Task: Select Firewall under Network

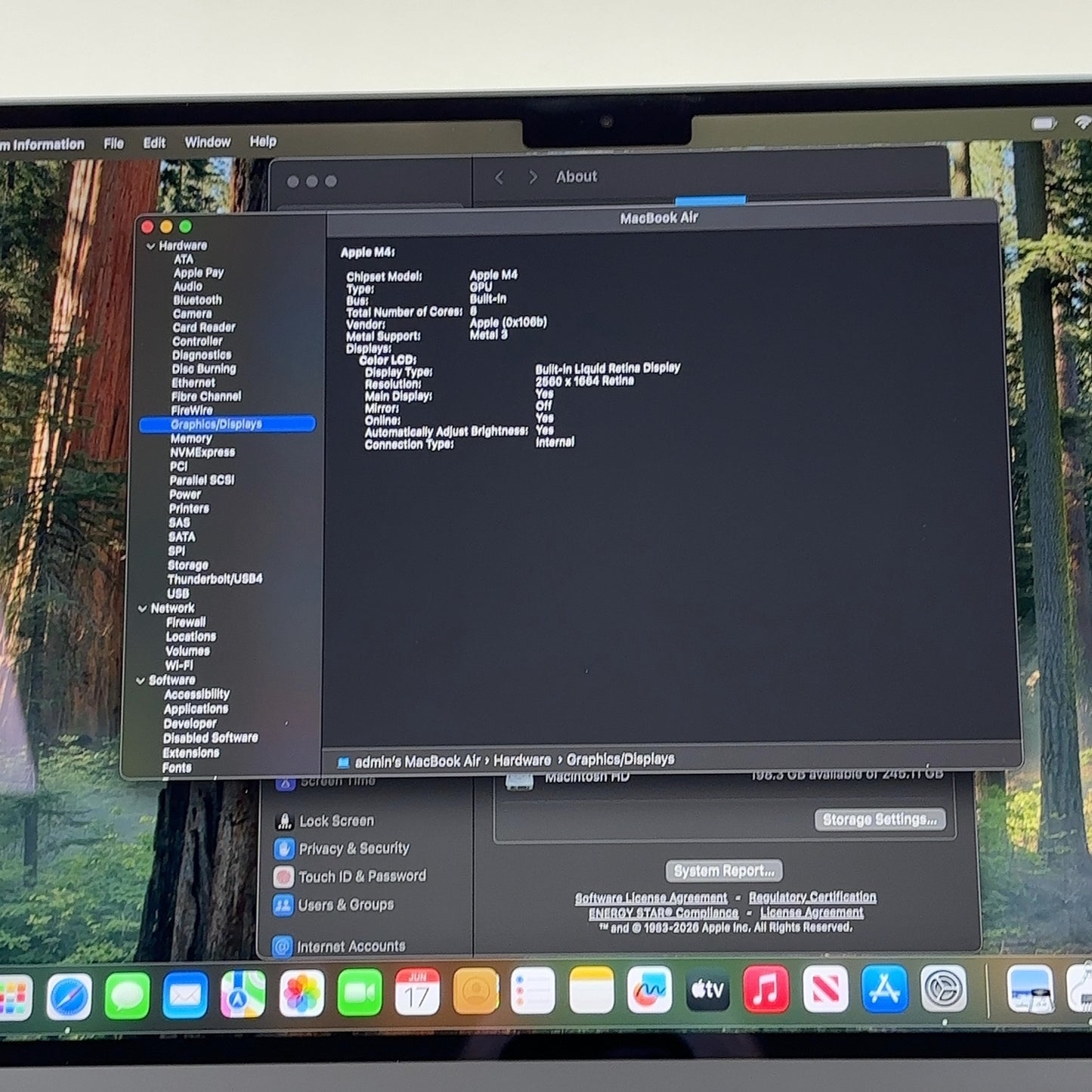Action: 186,623
